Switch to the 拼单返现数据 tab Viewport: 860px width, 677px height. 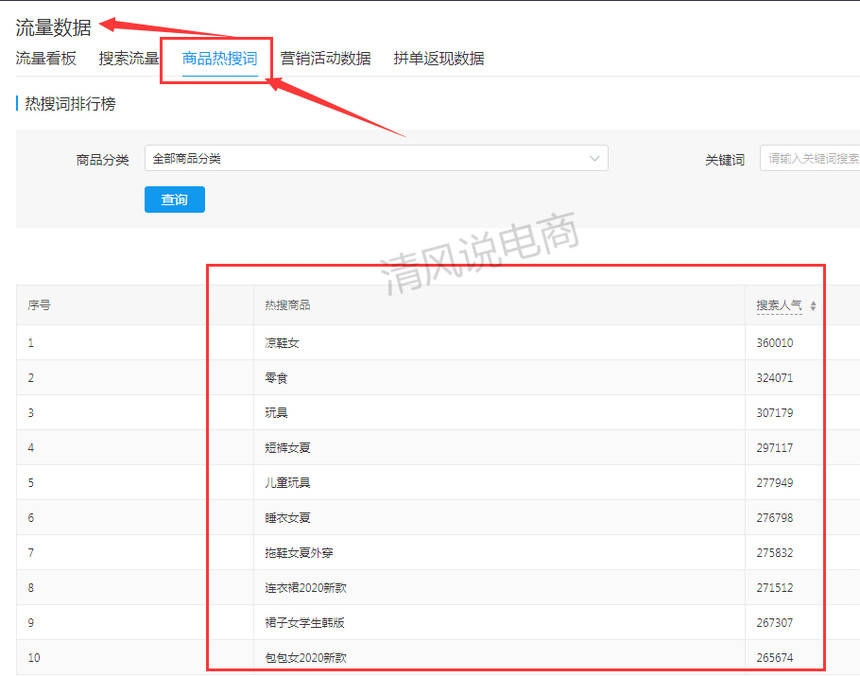pos(440,58)
